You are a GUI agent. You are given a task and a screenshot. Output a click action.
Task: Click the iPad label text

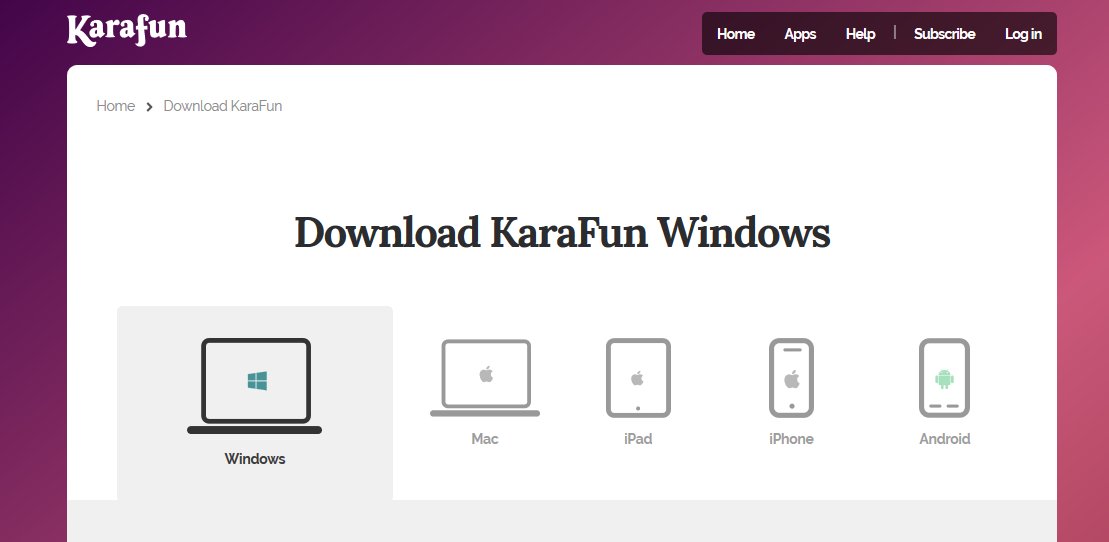(x=638, y=439)
